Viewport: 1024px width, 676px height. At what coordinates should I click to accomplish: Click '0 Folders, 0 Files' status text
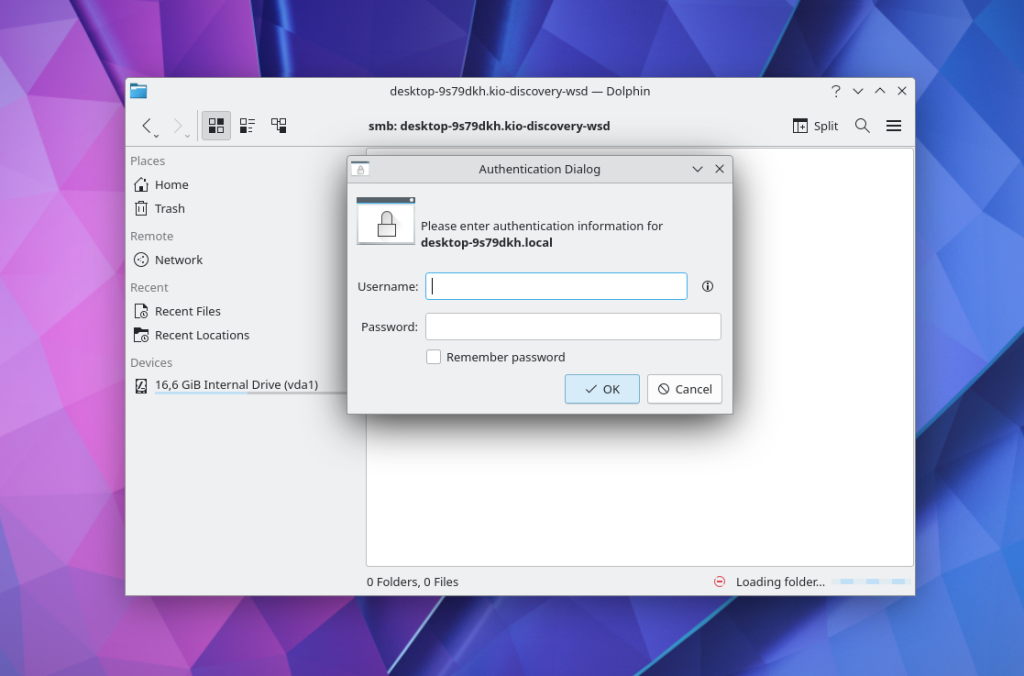click(x=412, y=582)
